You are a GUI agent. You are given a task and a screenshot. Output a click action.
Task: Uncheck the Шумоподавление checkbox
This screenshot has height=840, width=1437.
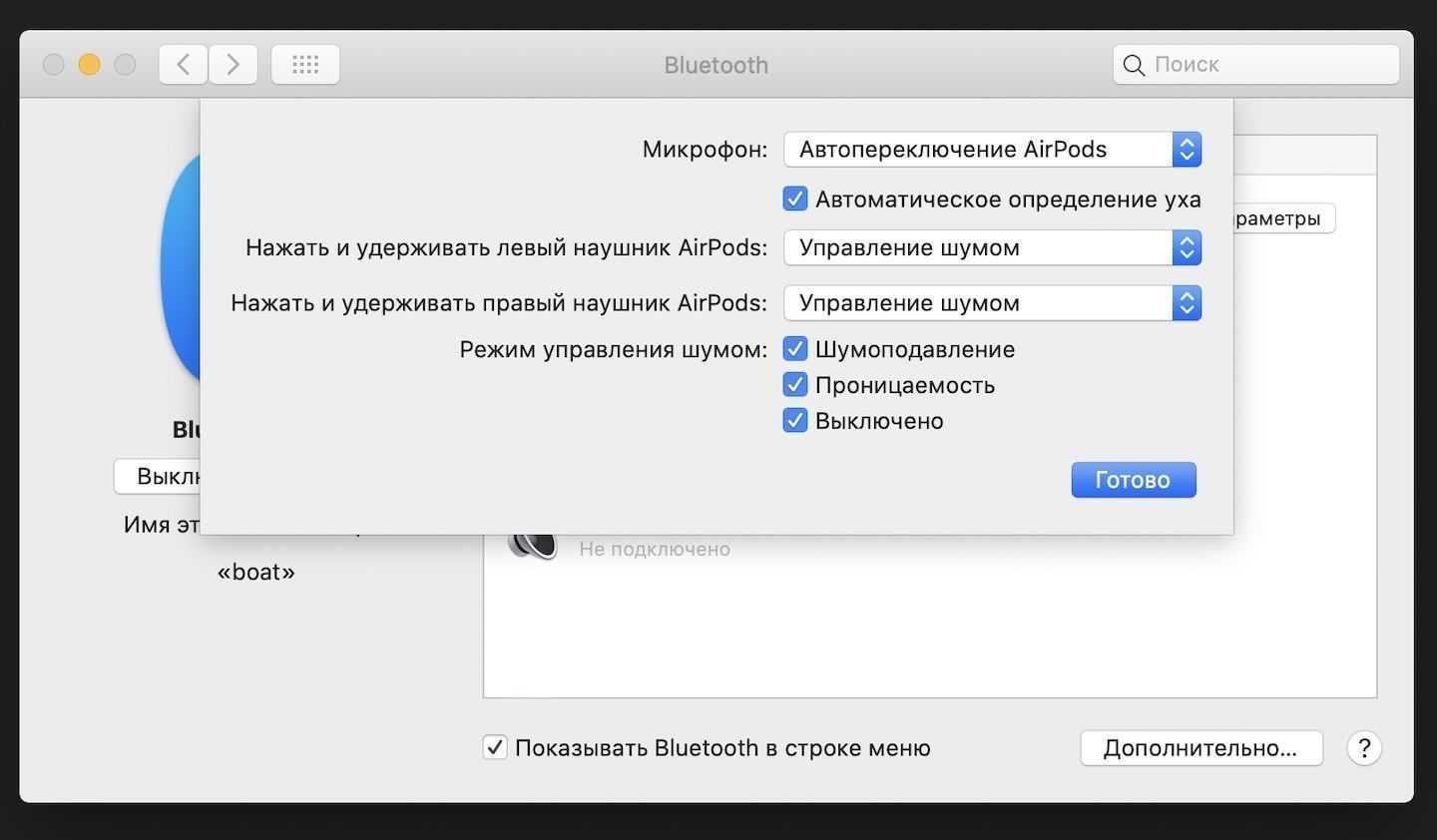point(795,349)
